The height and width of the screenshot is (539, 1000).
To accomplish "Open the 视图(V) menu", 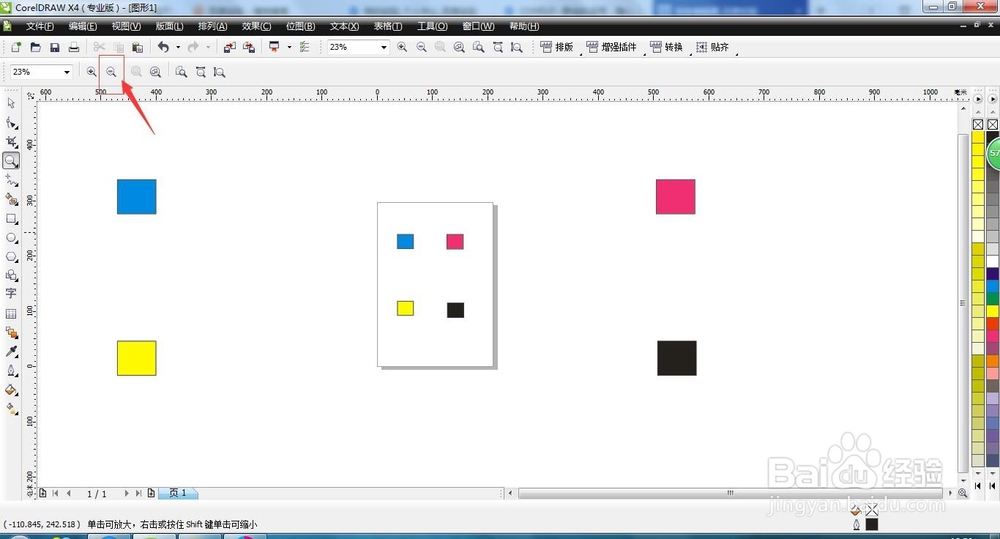I will (x=126, y=26).
